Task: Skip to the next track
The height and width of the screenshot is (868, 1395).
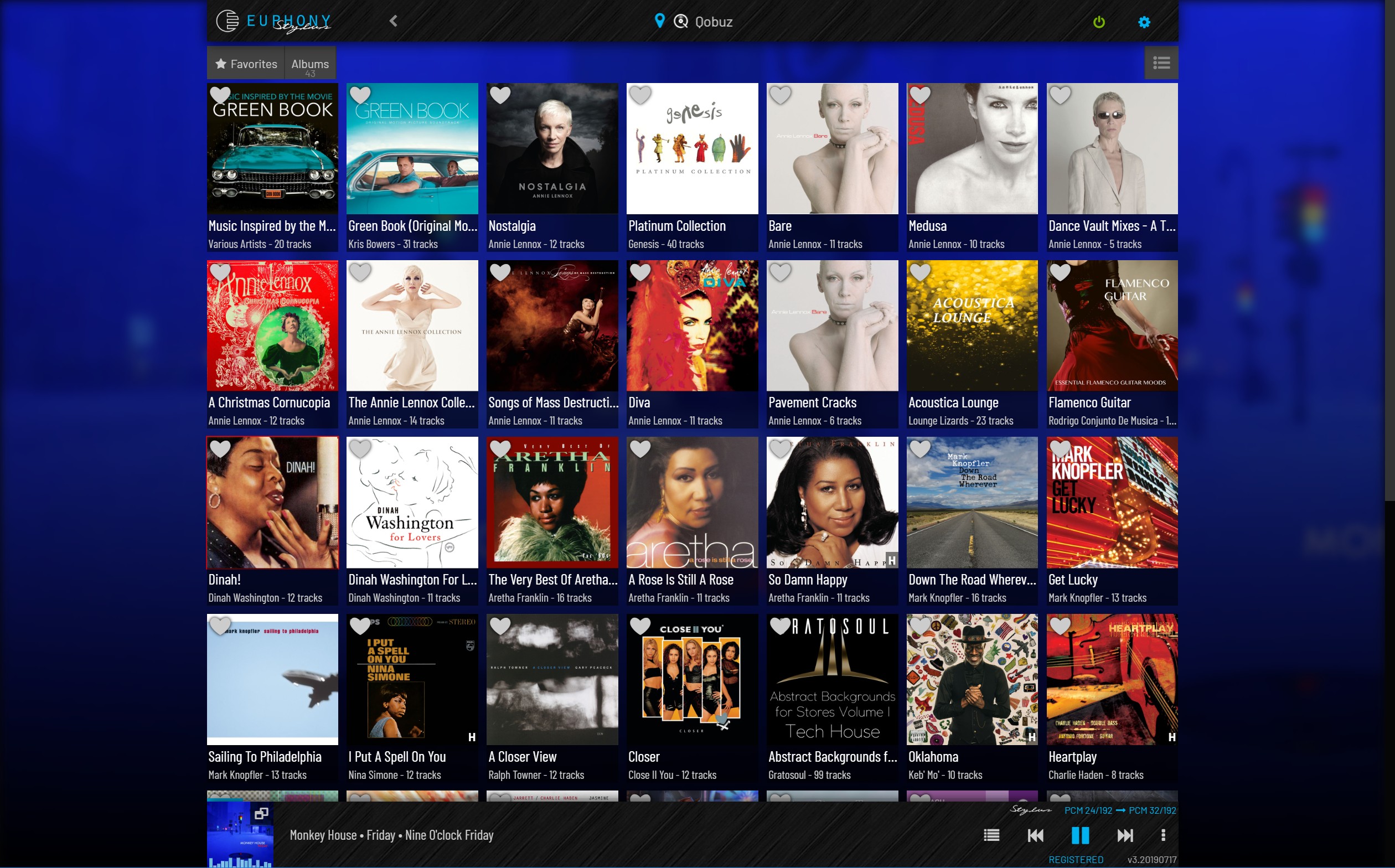Action: (1125, 835)
